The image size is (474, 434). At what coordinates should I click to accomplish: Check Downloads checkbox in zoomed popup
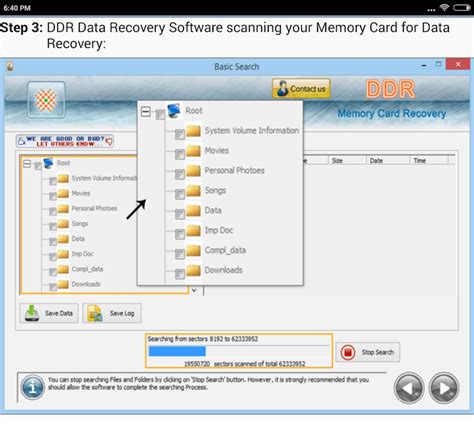pos(180,274)
